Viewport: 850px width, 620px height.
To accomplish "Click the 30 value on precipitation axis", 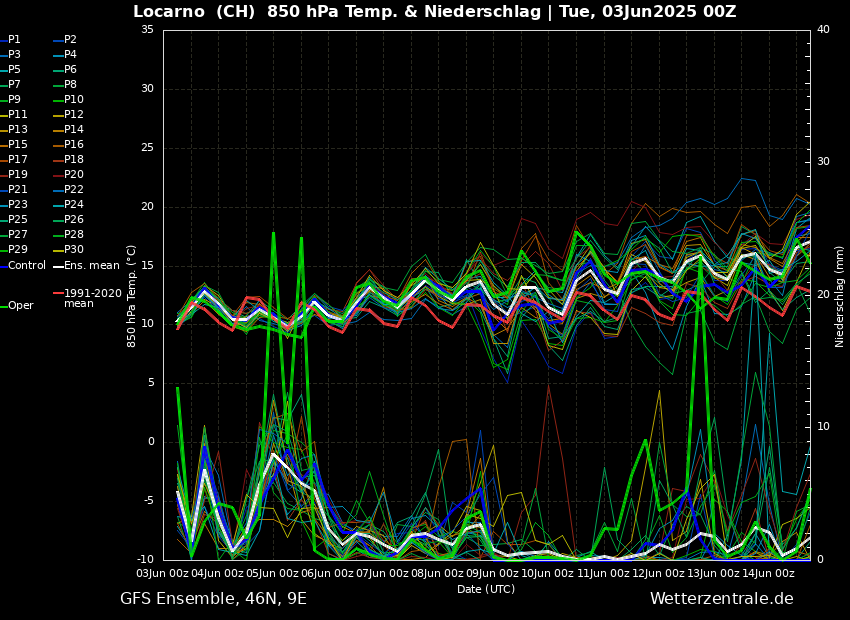I will [823, 162].
